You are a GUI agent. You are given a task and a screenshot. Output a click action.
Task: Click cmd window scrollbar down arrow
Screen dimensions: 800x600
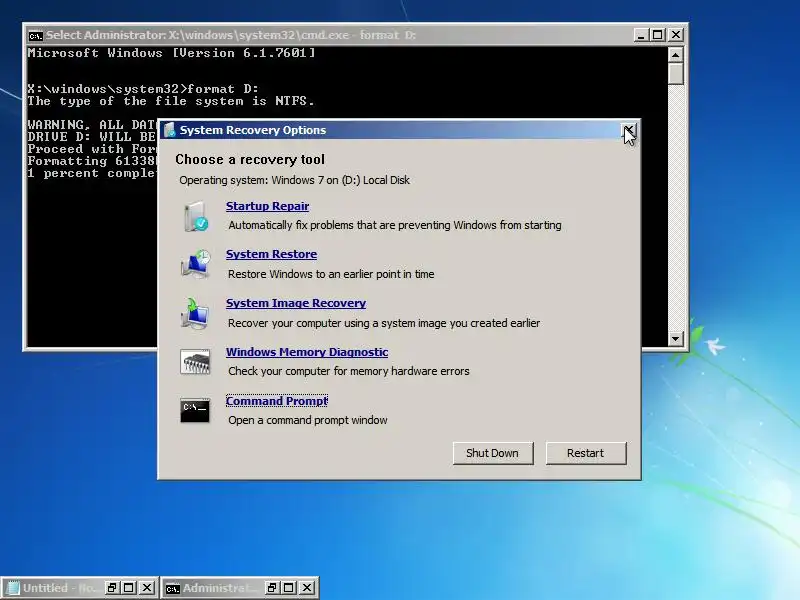(x=676, y=338)
